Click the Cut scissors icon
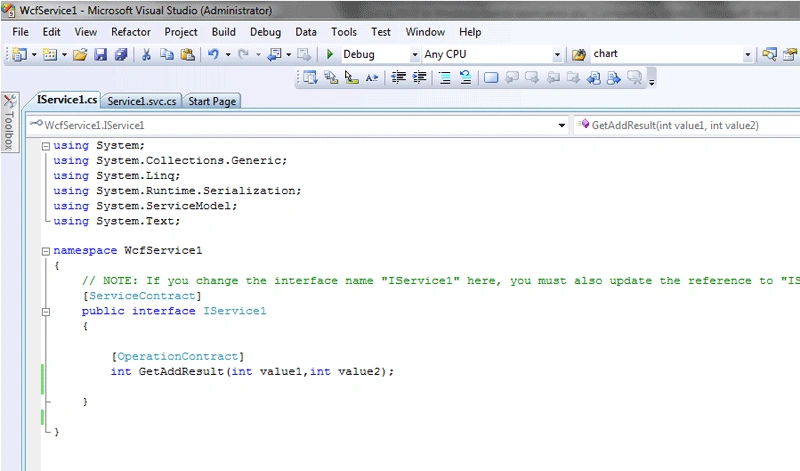 pyautogui.click(x=146, y=54)
